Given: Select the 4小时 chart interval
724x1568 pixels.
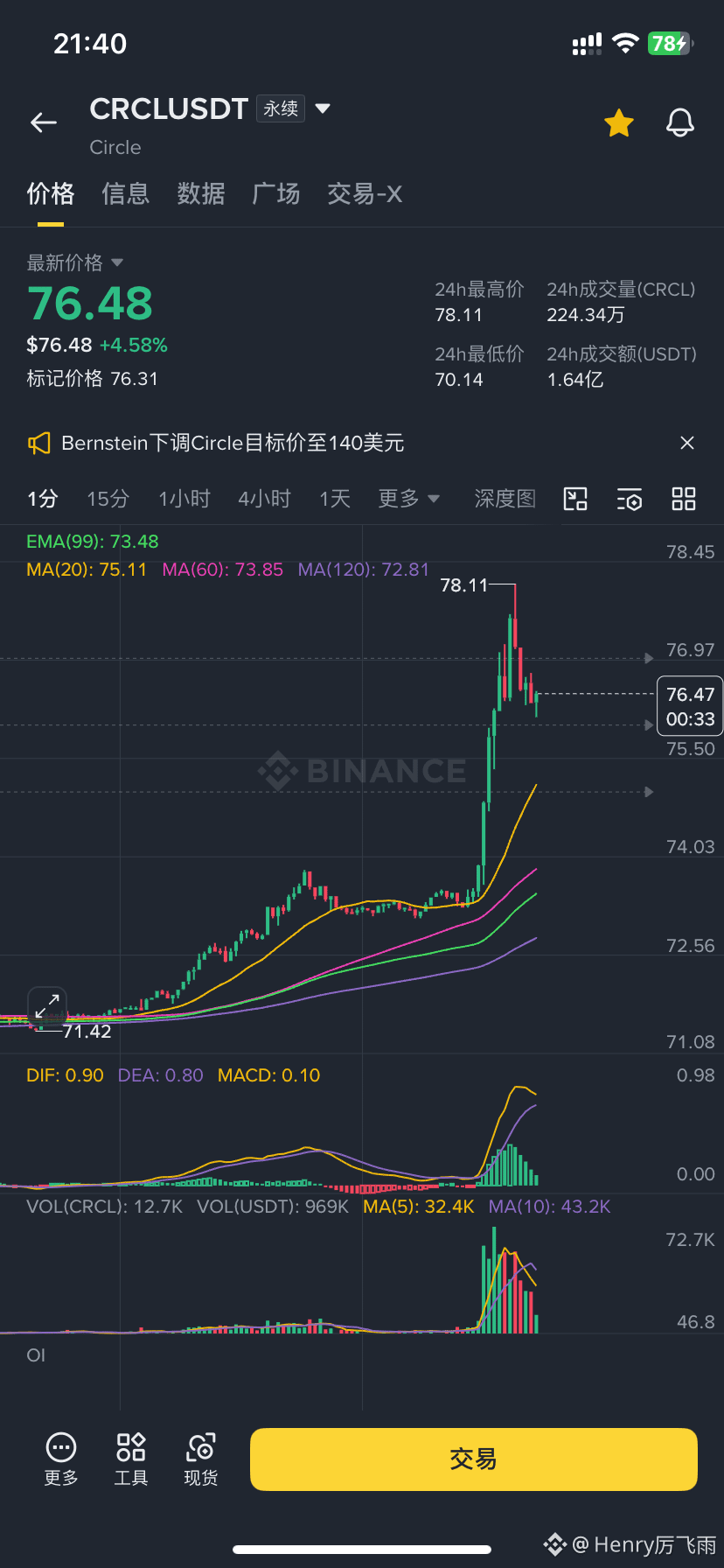Looking at the screenshot, I should (x=264, y=499).
